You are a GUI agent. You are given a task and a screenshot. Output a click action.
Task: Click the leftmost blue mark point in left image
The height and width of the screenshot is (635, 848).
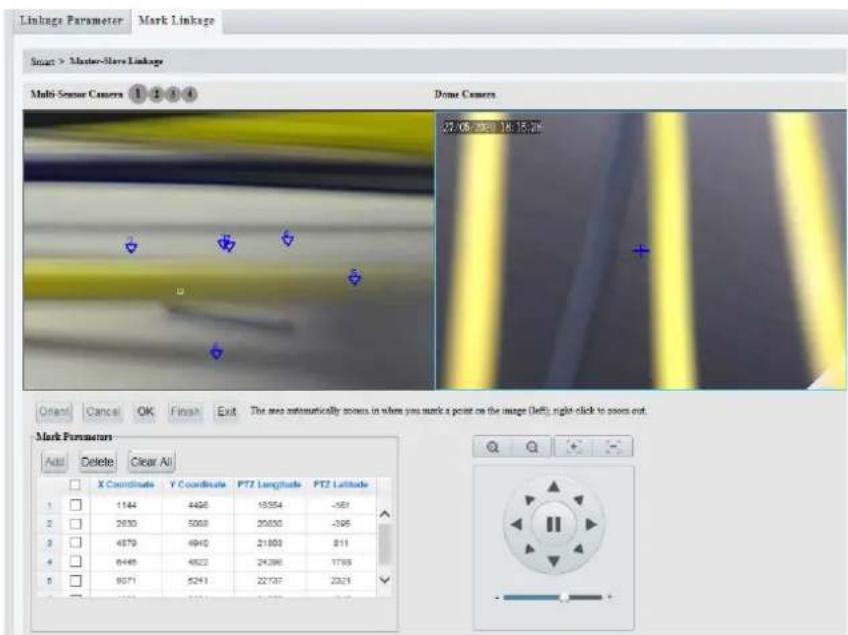click(131, 246)
